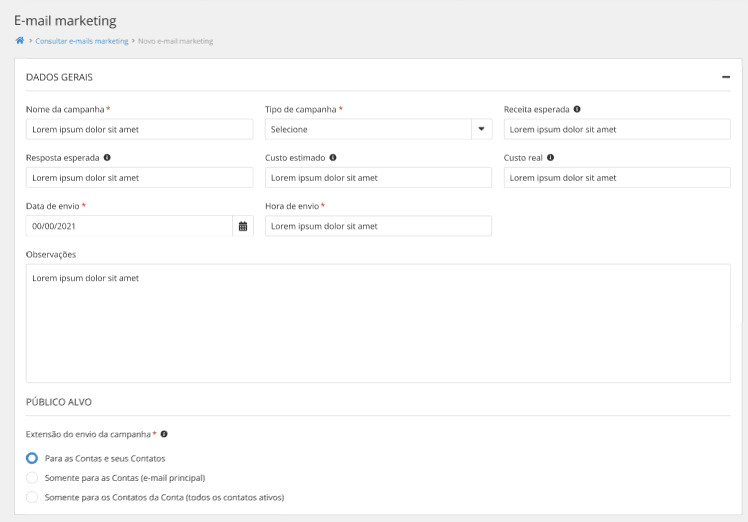Screen dimensions: 748x522
Task: Select 'Somente para as Contas' option
Action: click(x=32, y=478)
